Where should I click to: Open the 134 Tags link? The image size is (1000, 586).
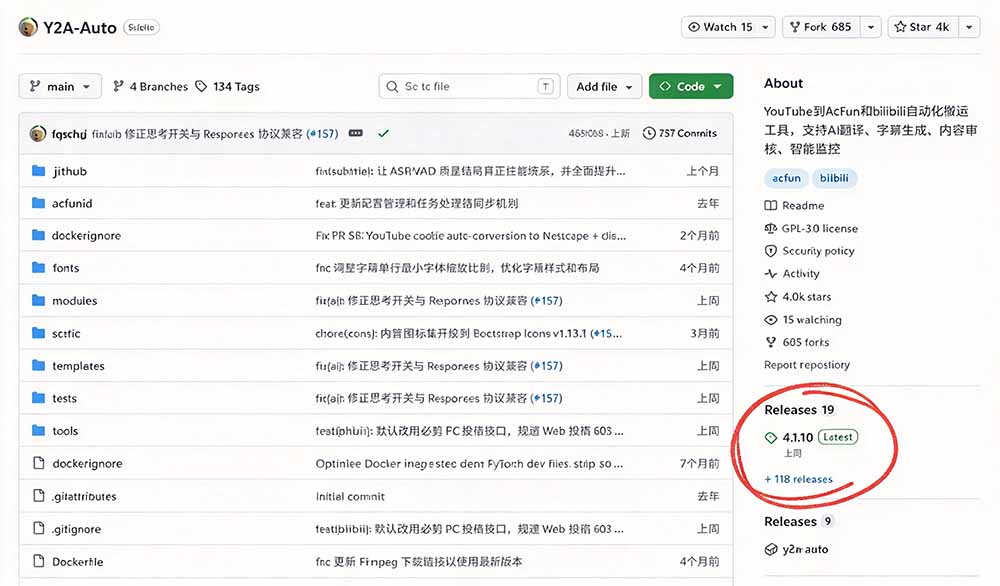coord(228,86)
